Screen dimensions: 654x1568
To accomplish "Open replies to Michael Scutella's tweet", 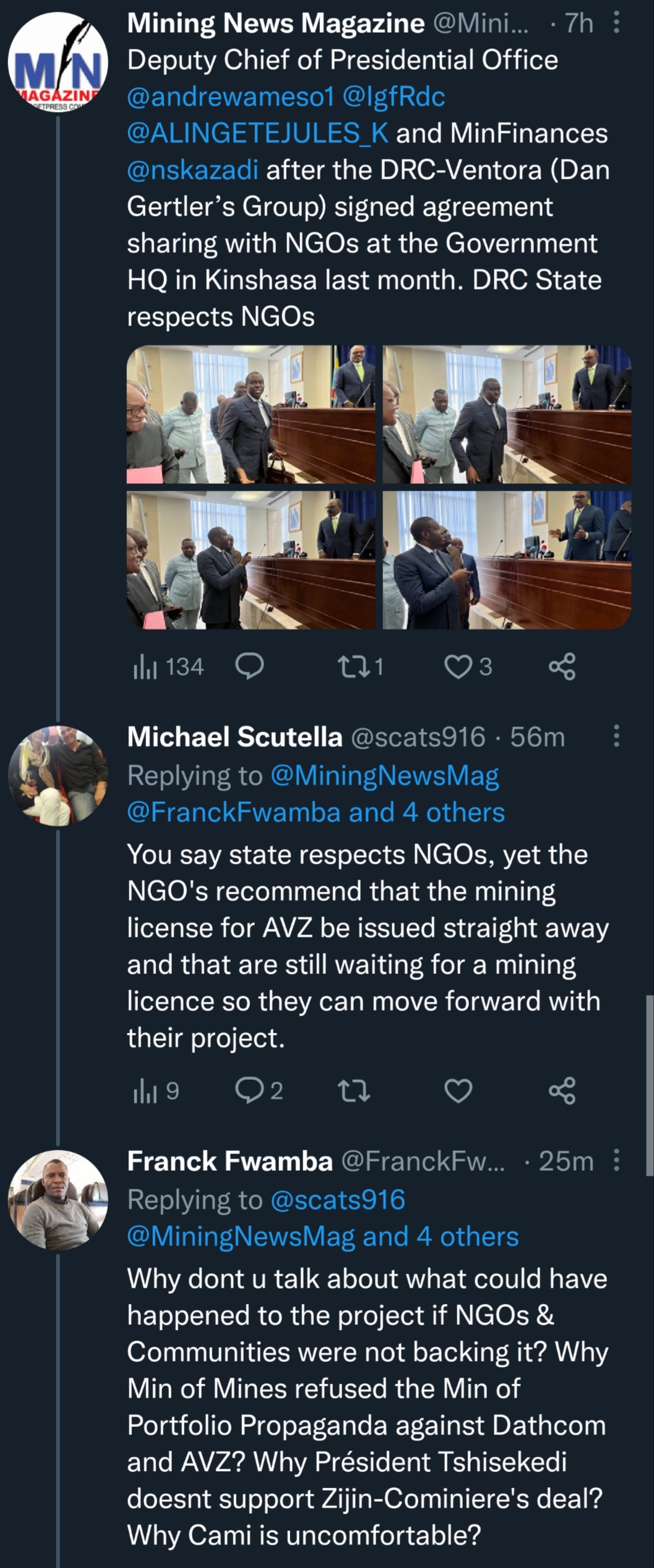I will coord(250,1090).
